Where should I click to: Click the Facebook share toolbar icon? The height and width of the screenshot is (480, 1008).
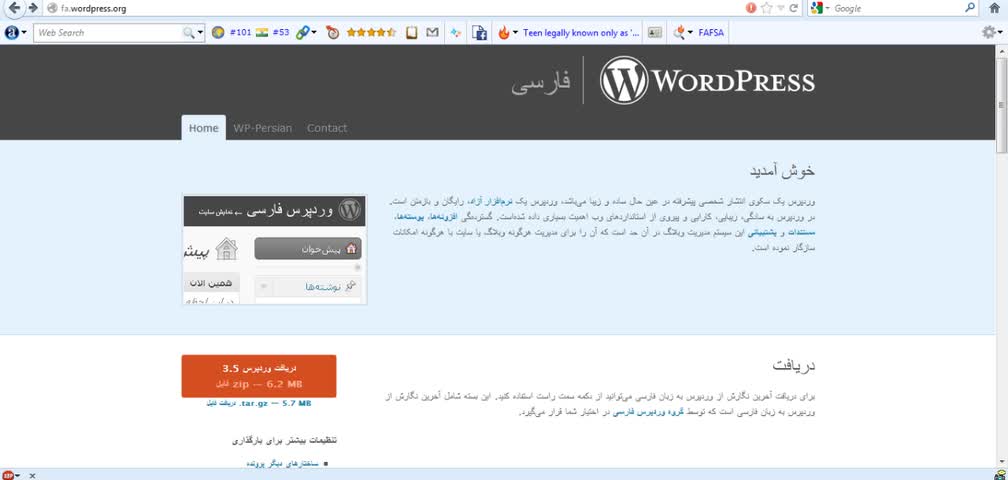click(x=479, y=33)
